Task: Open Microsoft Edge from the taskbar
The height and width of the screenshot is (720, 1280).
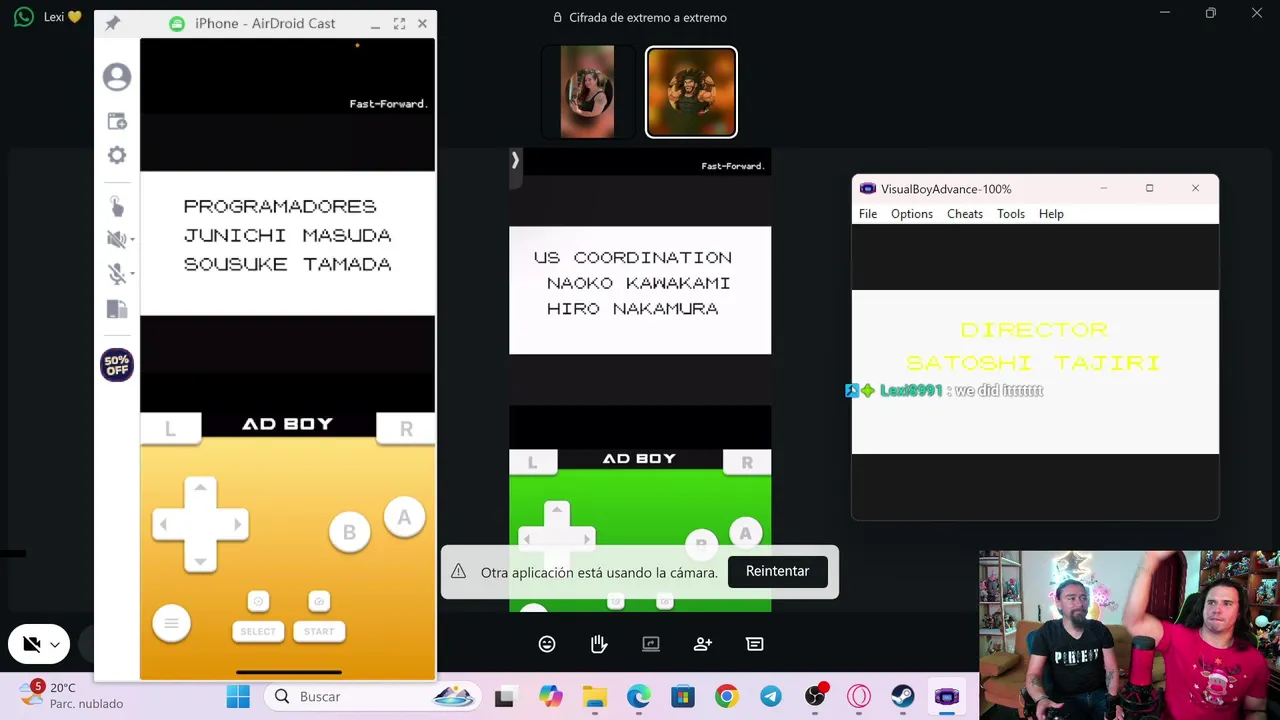Action: pyautogui.click(x=639, y=697)
